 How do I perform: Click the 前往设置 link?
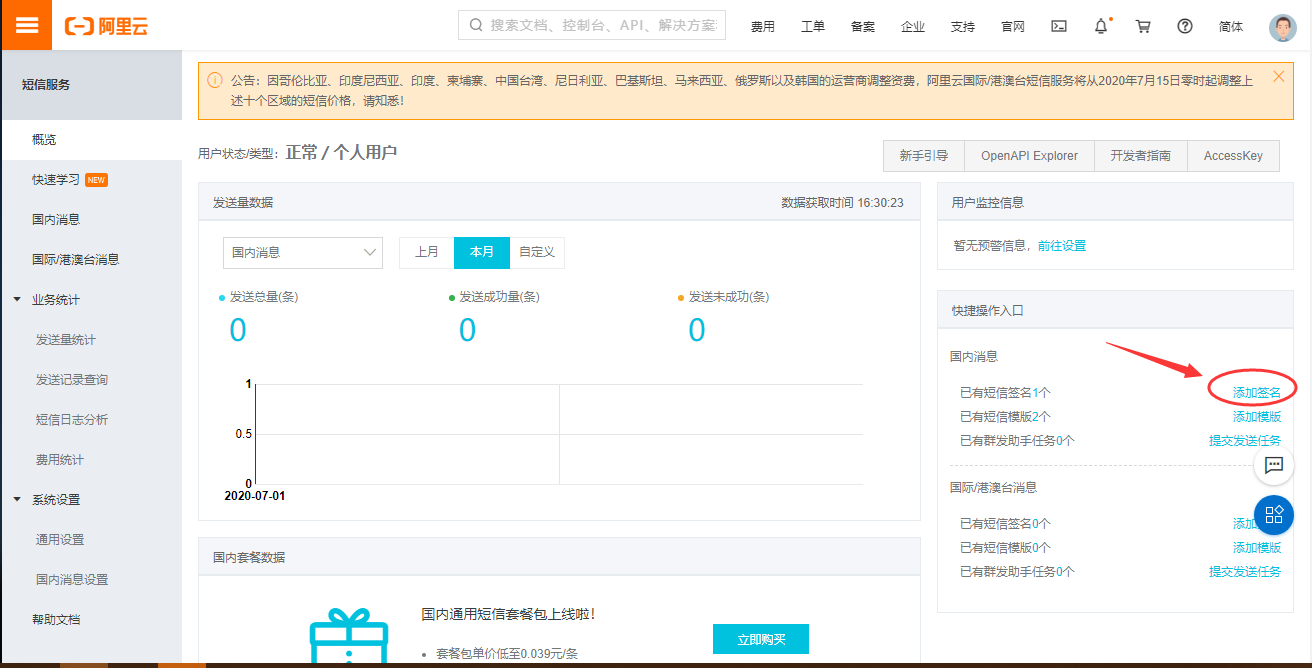[1062, 246]
